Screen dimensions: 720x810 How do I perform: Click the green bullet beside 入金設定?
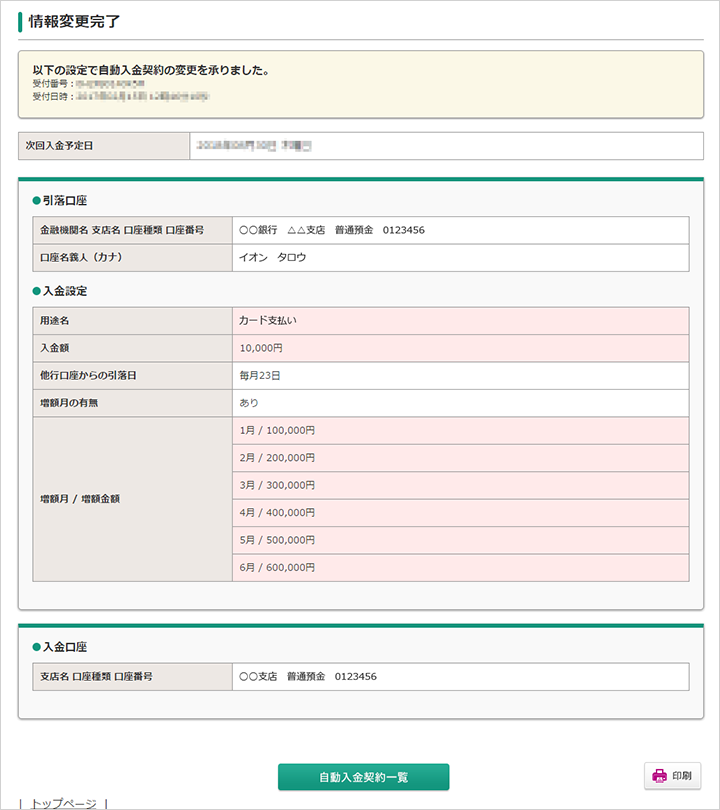click(36, 291)
